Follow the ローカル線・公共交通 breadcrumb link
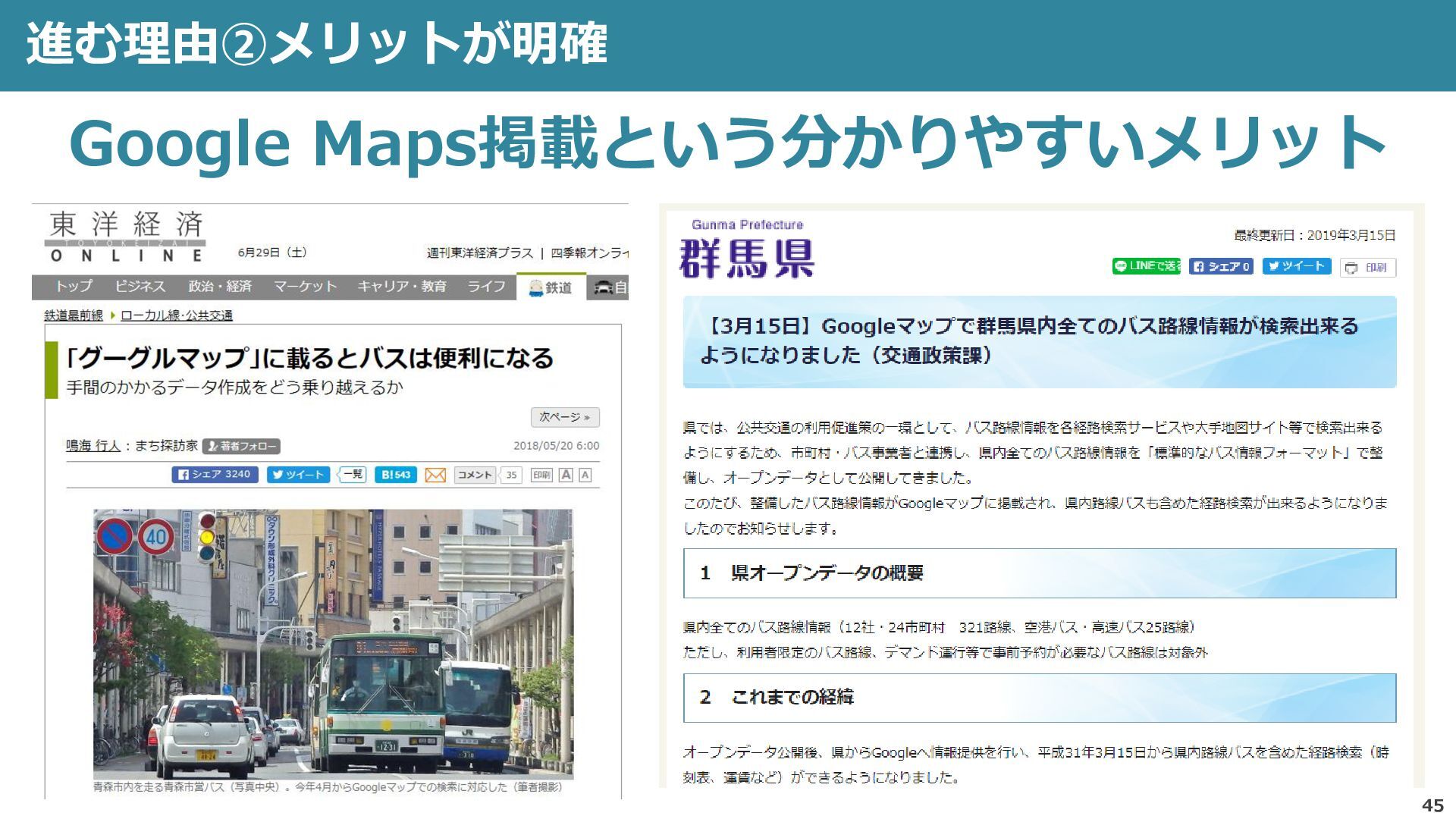The height and width of the screenshot is (819, 1456). coord(177,315)
